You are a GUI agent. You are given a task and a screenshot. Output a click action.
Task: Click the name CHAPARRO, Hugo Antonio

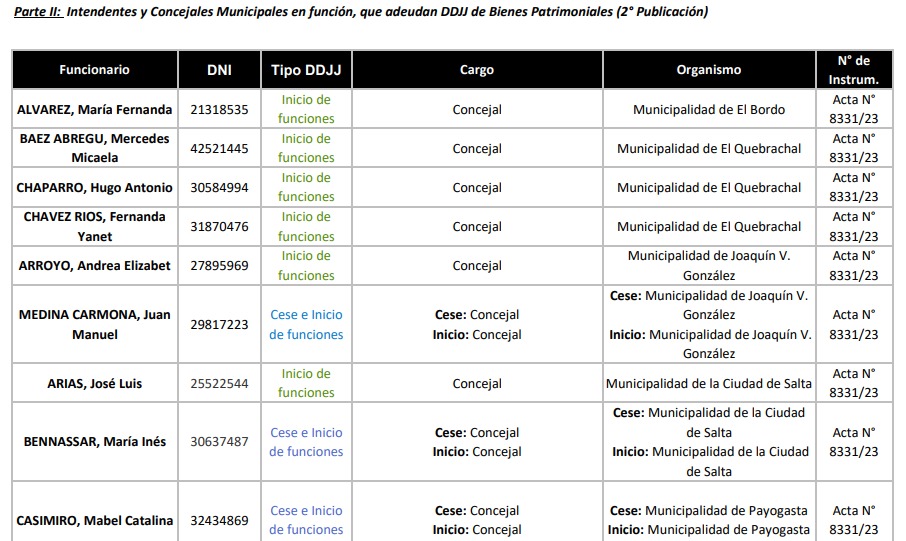coord(94,188)
